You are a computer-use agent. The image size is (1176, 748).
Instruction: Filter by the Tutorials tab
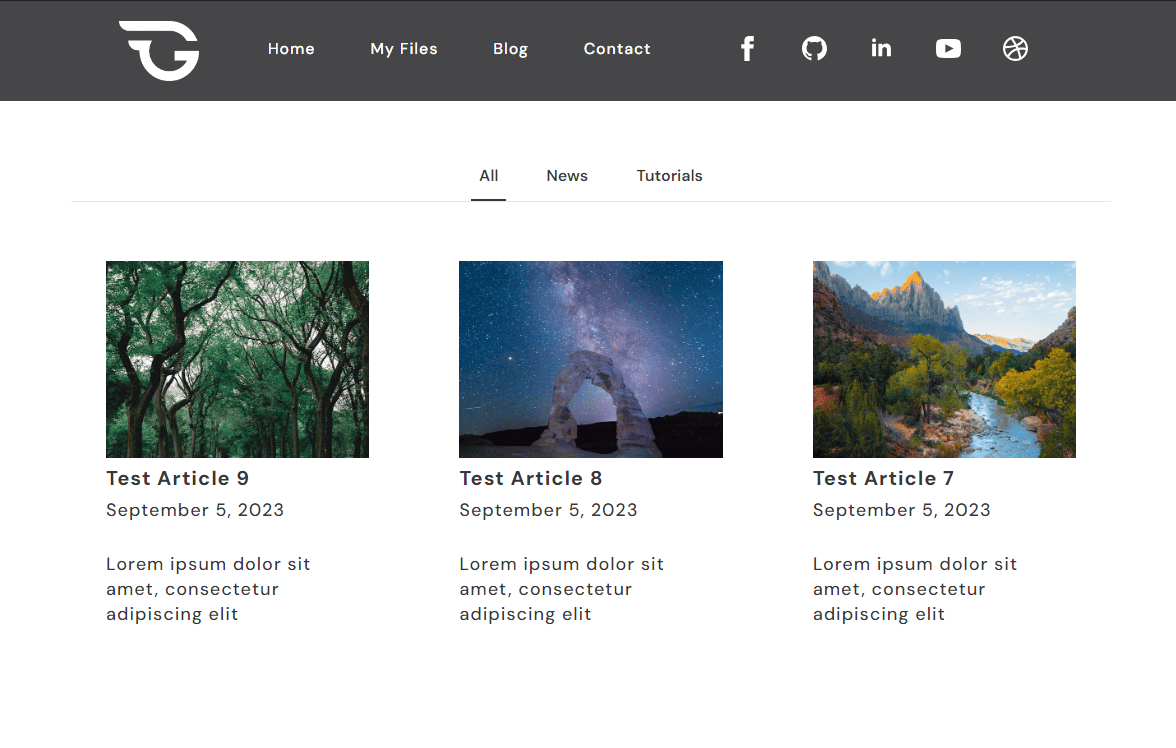(x=669, y=176)
